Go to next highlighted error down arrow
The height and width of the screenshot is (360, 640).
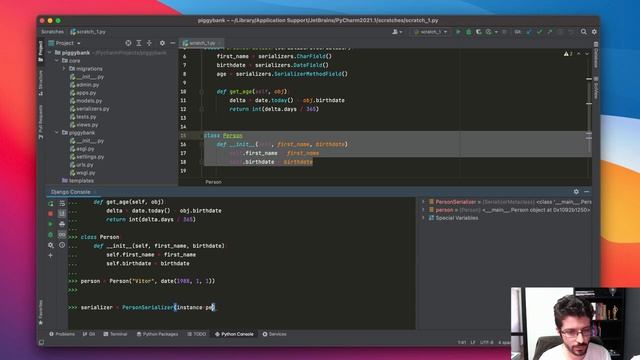(587, 54)
